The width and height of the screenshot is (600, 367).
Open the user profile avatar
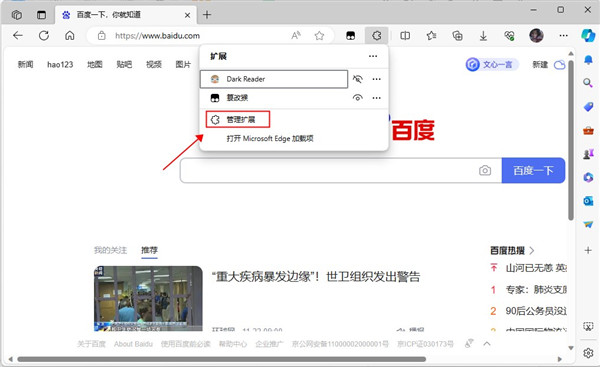pyautogui.click(x=536, y=36)
